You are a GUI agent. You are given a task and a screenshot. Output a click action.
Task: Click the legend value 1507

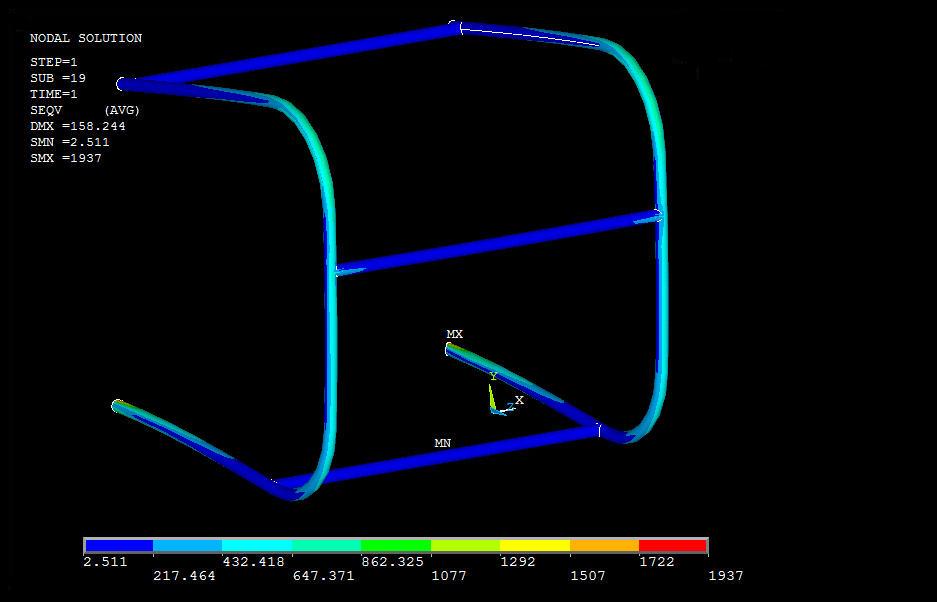(x=588, y=576)
